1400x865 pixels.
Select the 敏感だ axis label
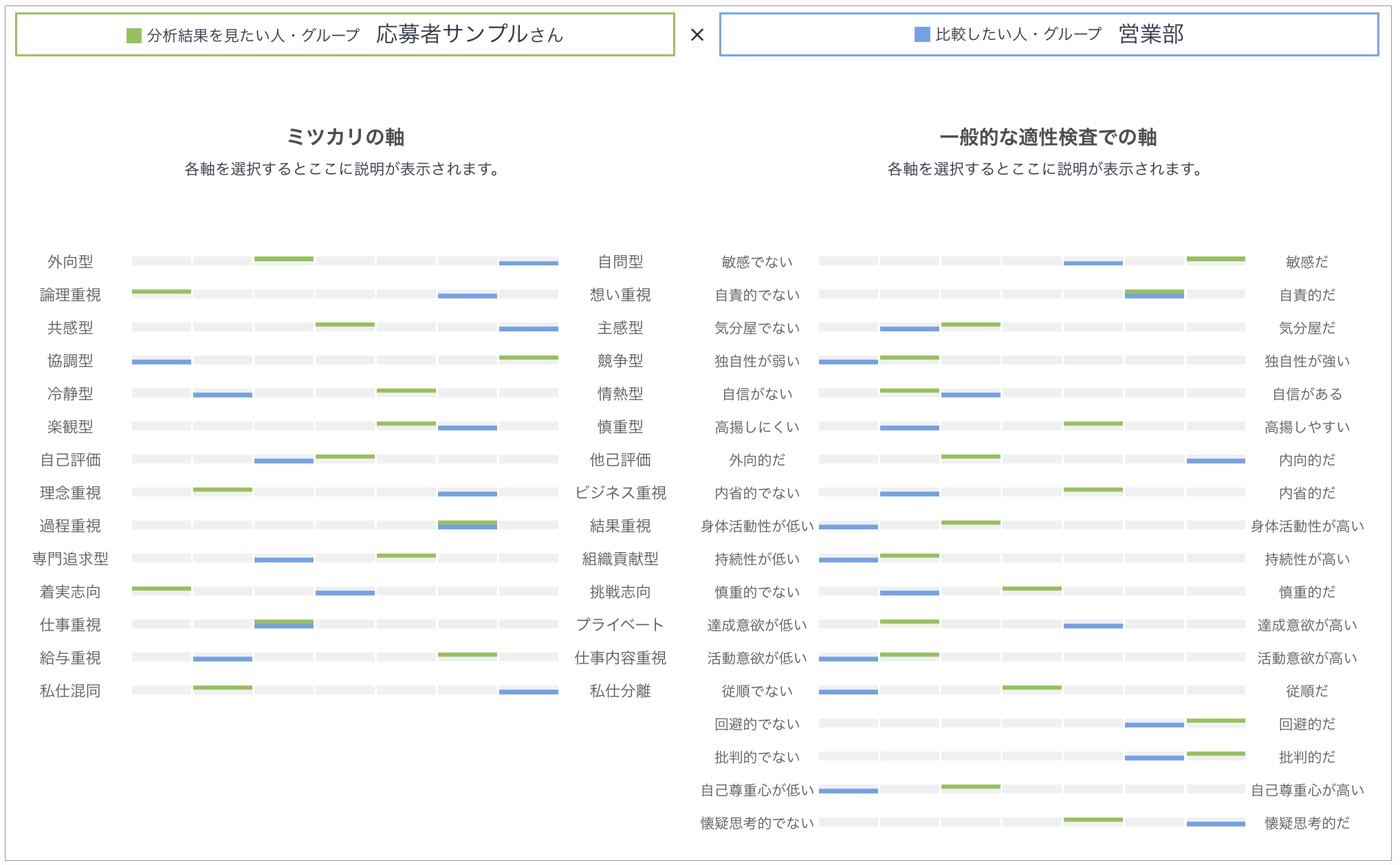(x=1306, y=262)
